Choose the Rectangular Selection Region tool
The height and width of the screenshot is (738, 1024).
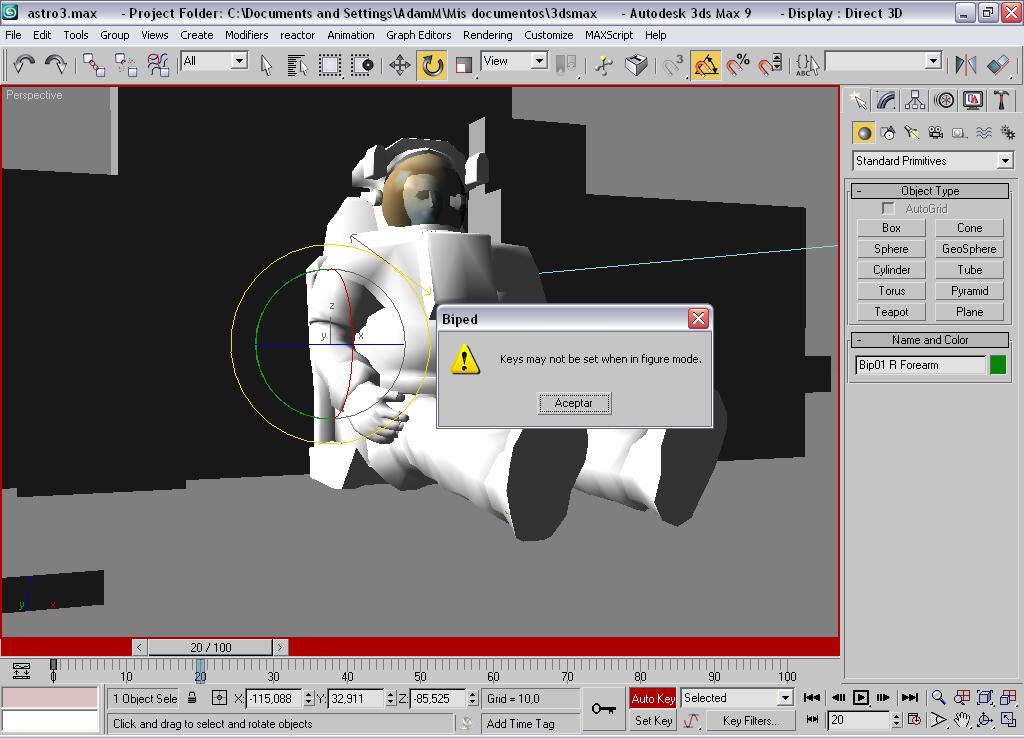tap(330, 65)
